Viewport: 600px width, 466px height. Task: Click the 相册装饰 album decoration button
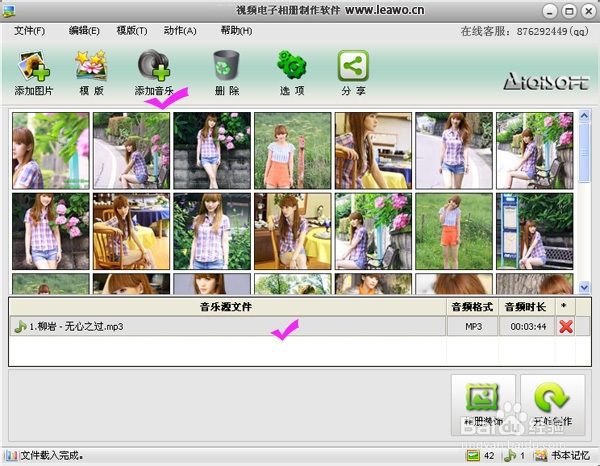(x=483, y=404)
